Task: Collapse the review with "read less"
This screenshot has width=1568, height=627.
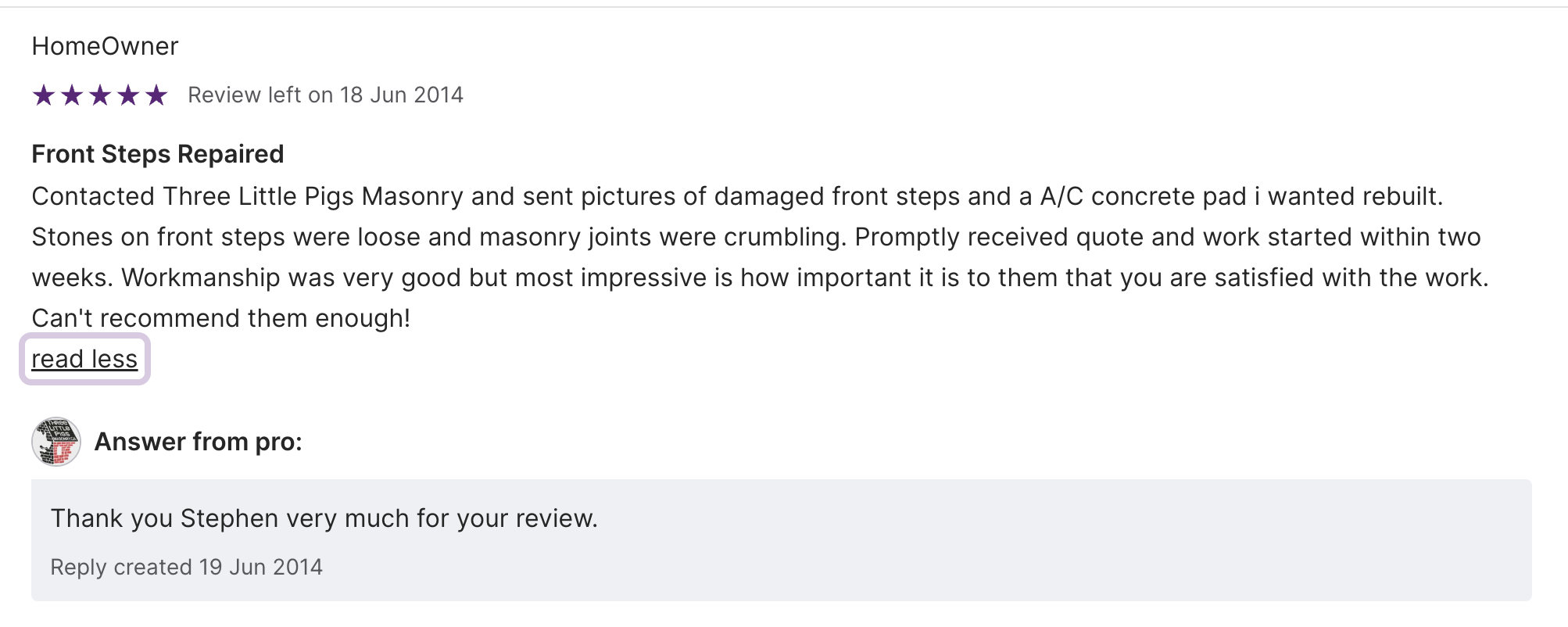Action: [84, 359]
